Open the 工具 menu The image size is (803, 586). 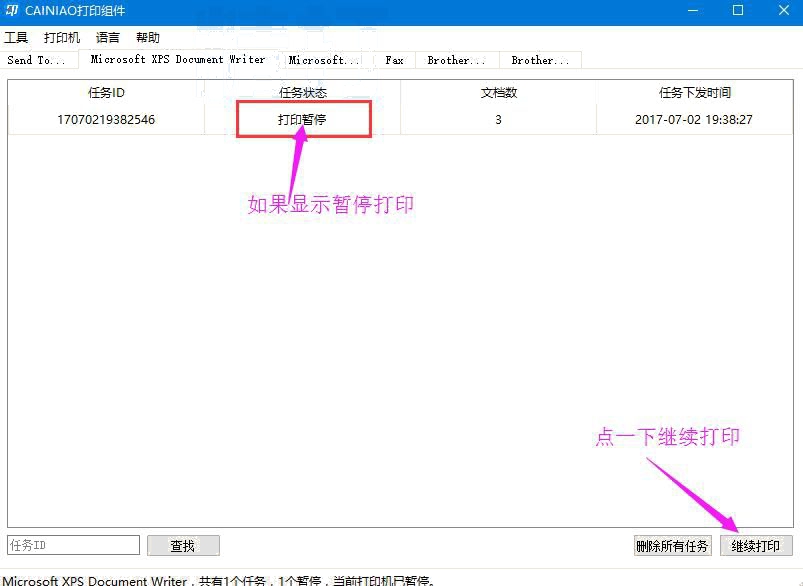click(x=16, y=37)
